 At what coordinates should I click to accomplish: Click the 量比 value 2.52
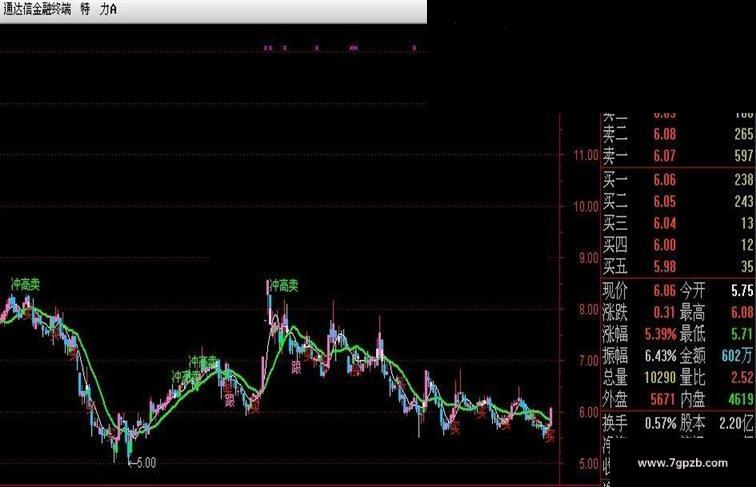pos(742,377)
